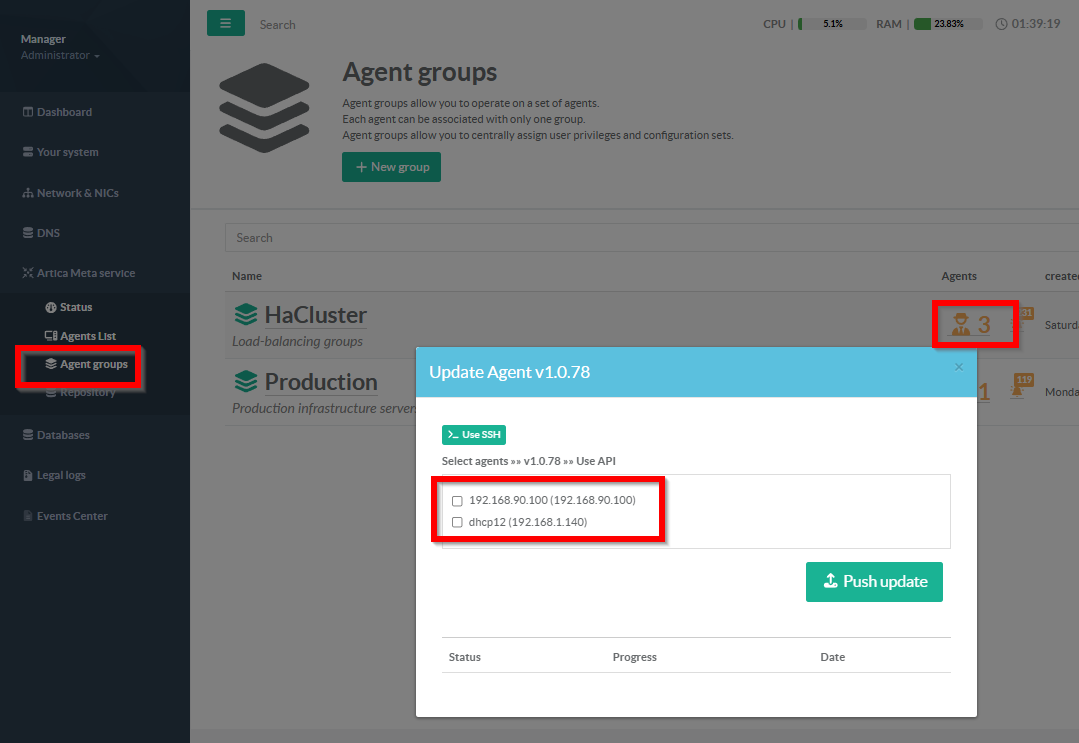Open the Dashboard menu item

point(64,112)
